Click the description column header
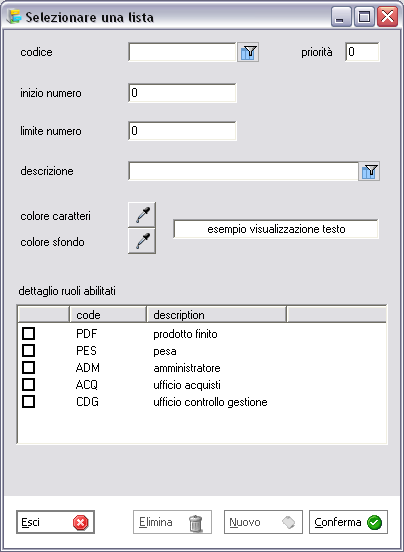Screen dimensions: 404x552 coord(216,314)
